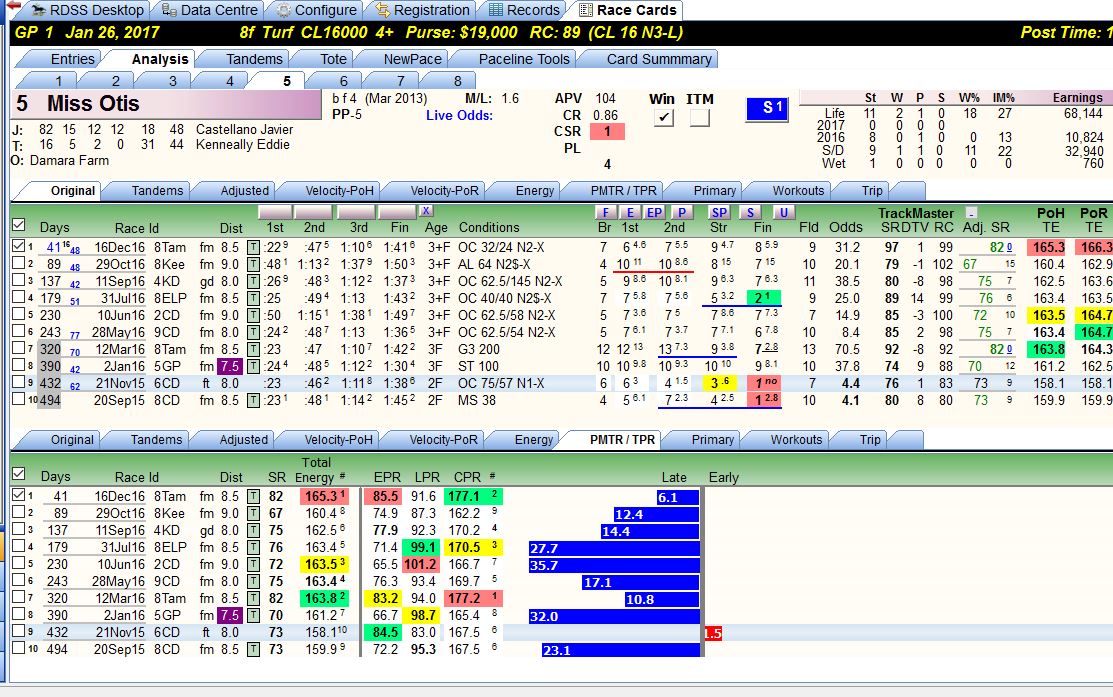Click the F fraction button above Br column
The image size is (1113, 697).
(605, 212)
